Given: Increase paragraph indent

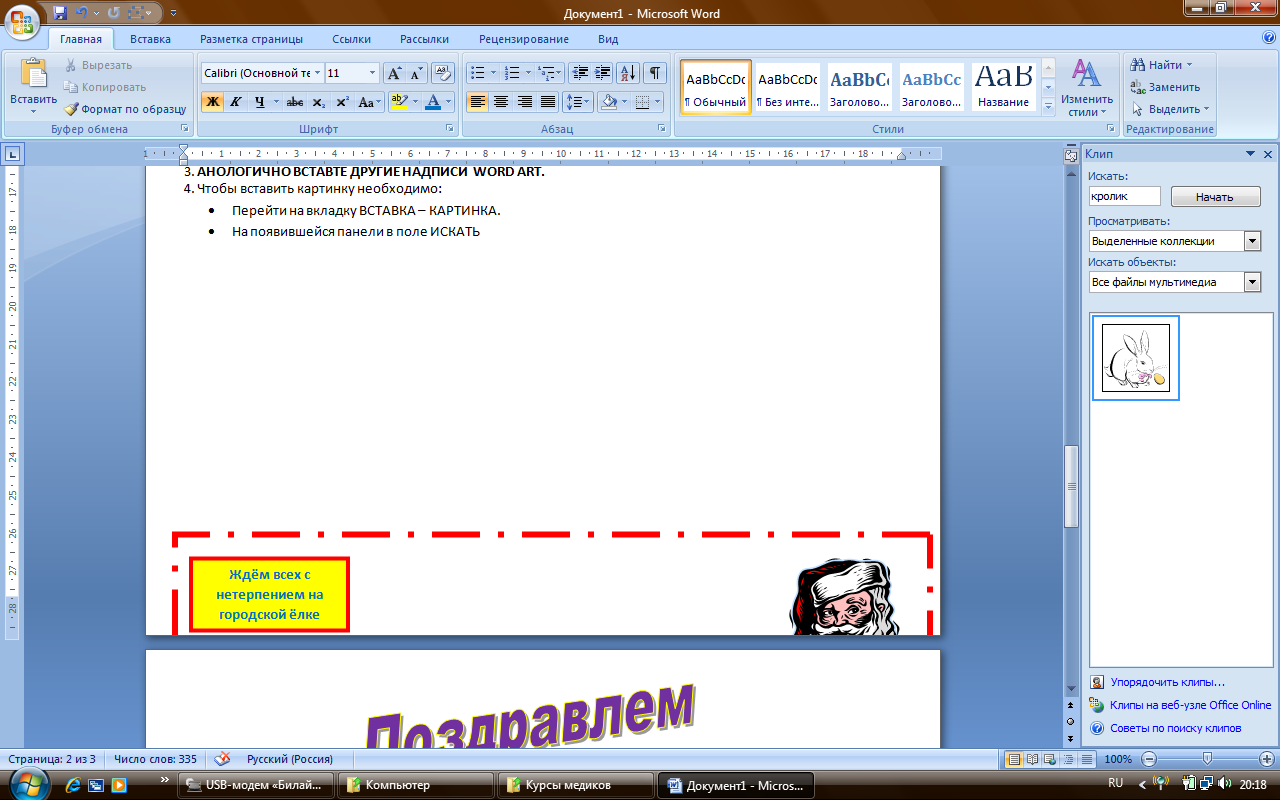Looking at the screenshot, I should (603, 73).
